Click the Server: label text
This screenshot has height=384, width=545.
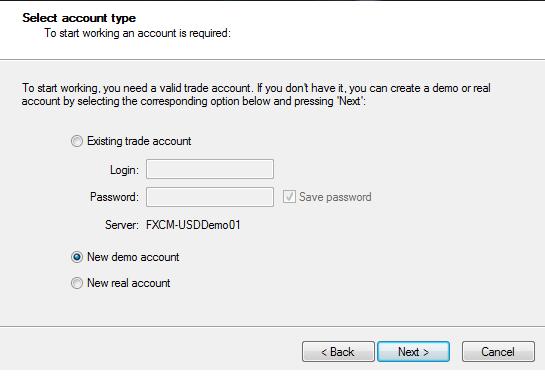pos(122,225)
